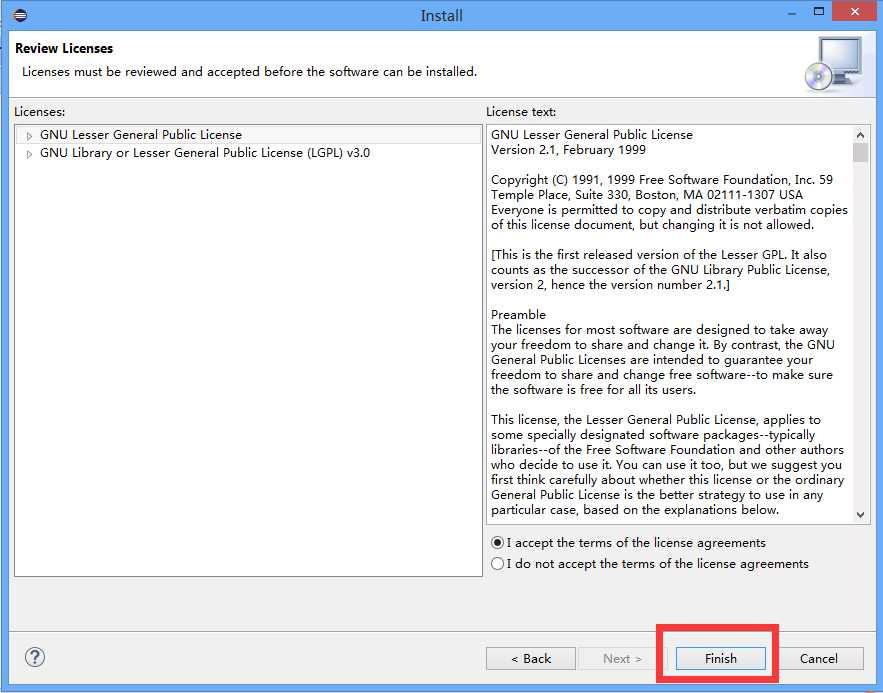Click the 'Preamble' heading in license text
The image size is (883, 693).
[x=518, y=315]
